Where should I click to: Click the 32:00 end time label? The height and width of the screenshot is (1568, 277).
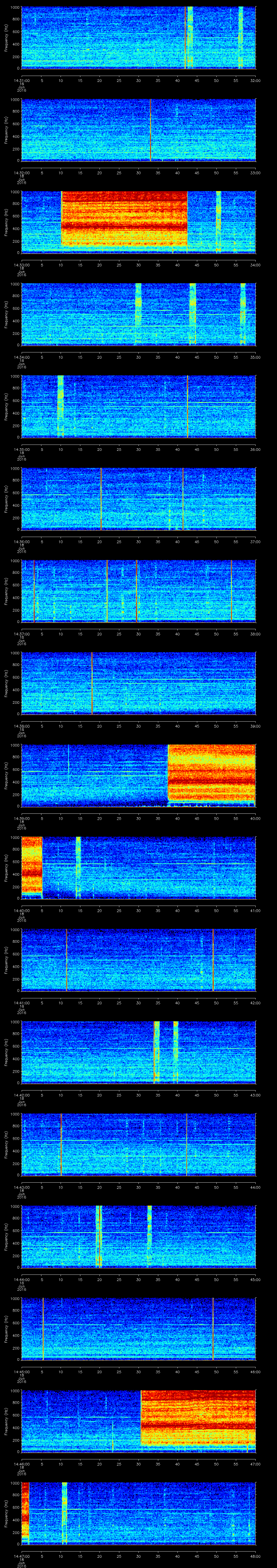(255, 80)
